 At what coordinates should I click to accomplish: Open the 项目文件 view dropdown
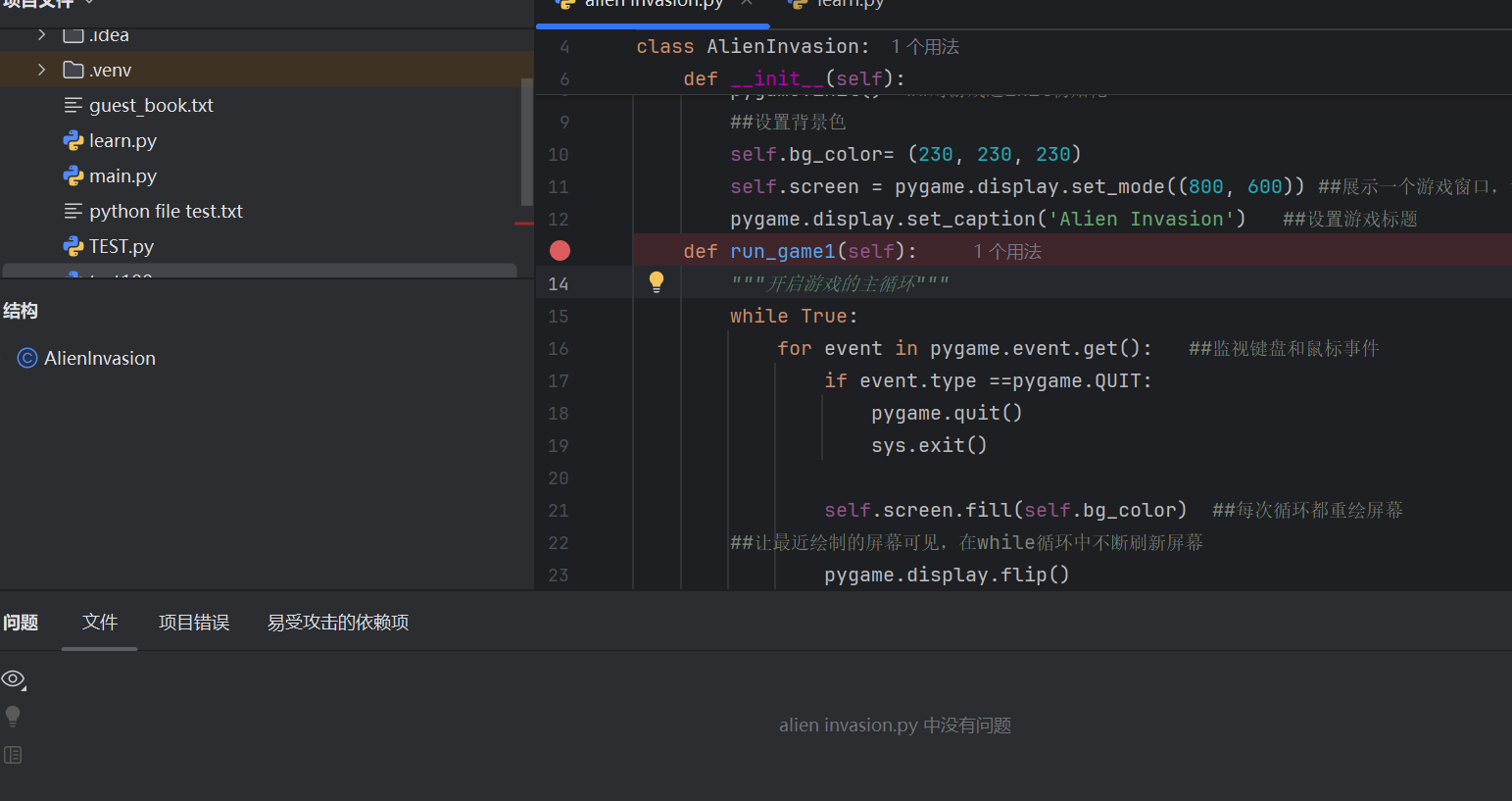point(88,3)
